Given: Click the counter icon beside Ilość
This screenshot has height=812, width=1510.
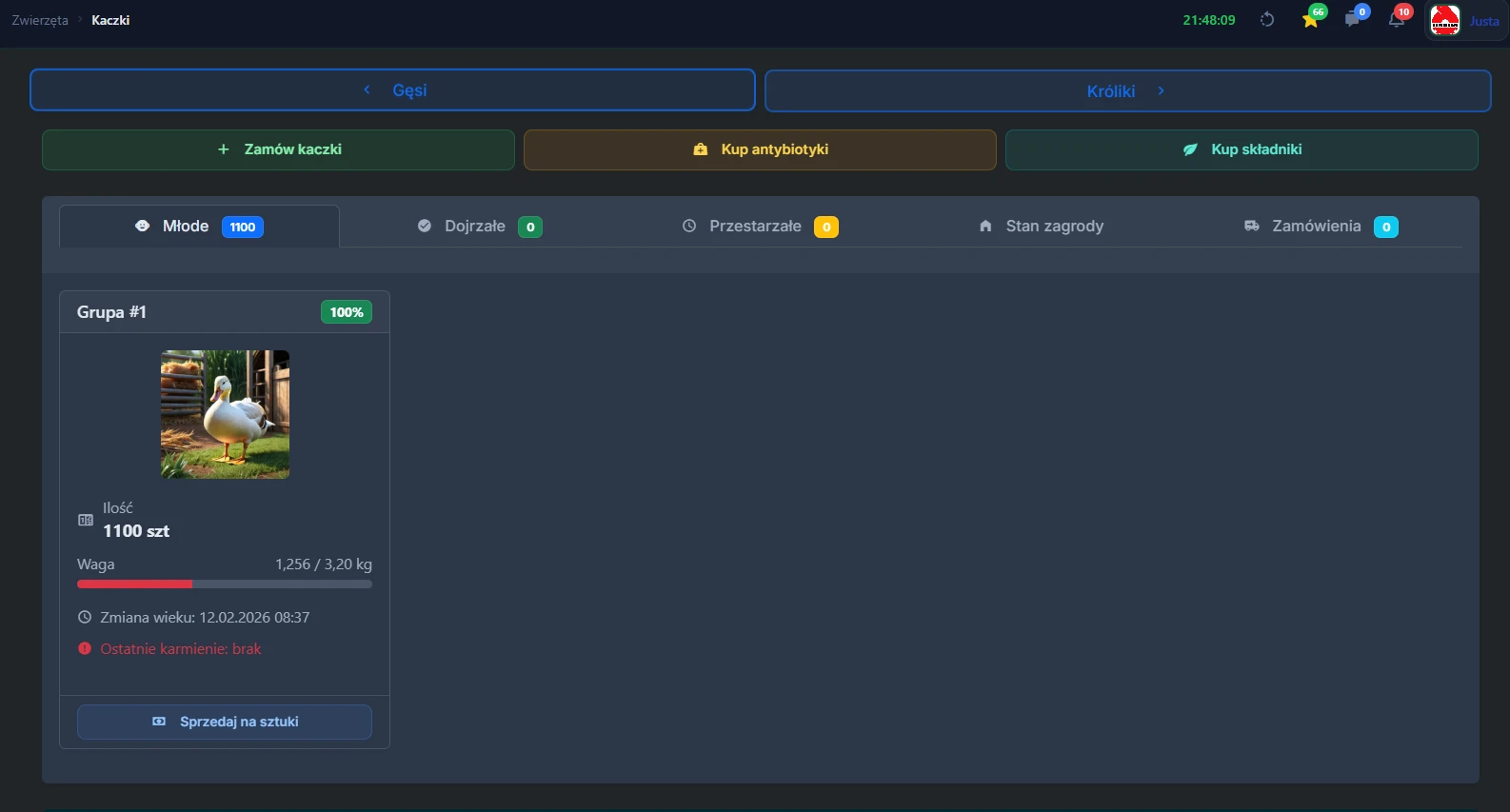Looking at the screenshot, I should point(86,520).
